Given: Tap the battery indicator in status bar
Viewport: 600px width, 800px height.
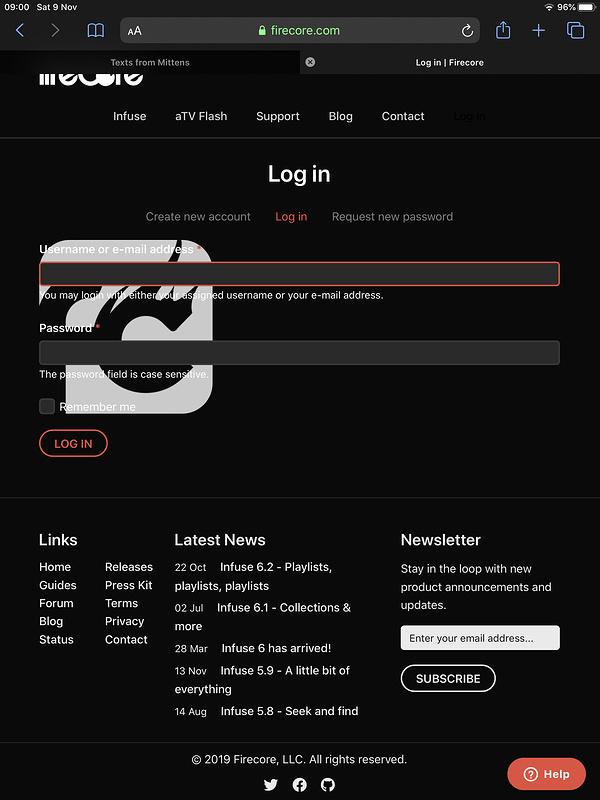Looking at the screenshot, I should pyautogui.click(x=587, y=7).
